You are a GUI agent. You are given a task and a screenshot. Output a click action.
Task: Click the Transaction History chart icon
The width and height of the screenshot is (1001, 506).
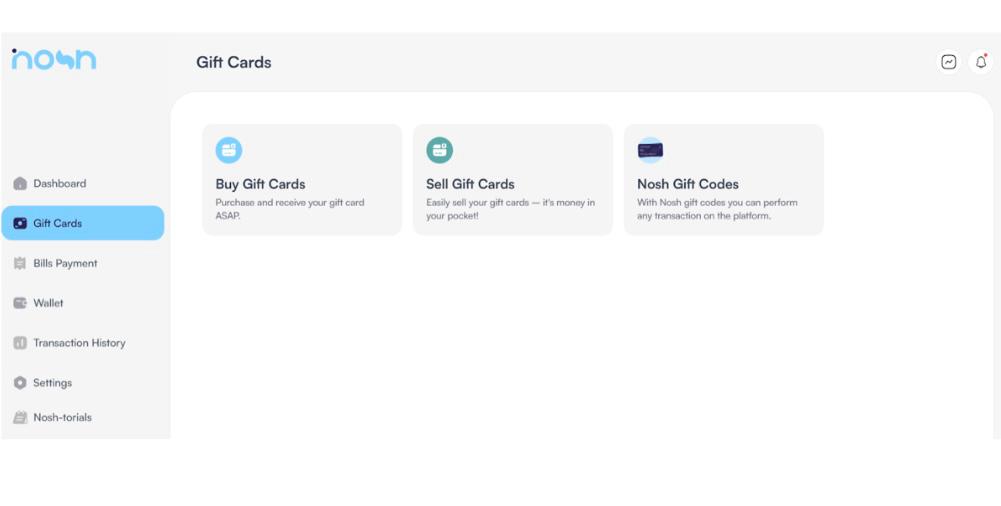[20, 343]
